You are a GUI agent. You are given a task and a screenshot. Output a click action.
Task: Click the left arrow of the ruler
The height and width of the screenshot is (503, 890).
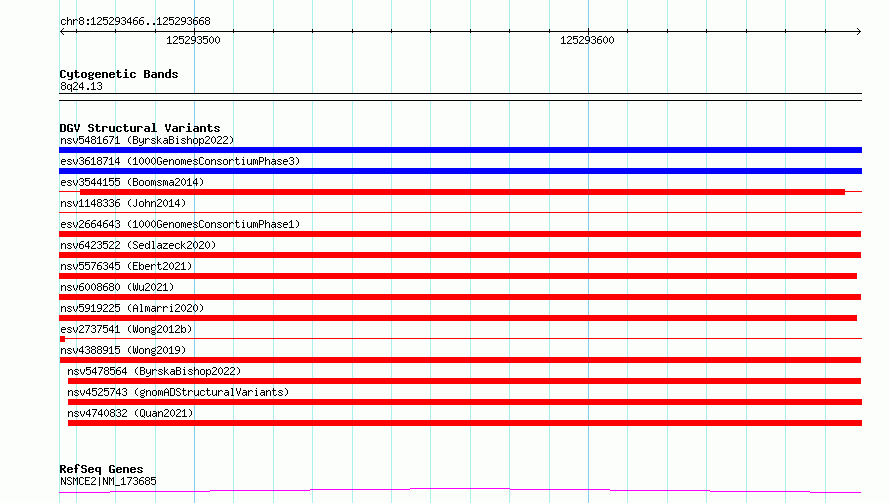point(62,32)
